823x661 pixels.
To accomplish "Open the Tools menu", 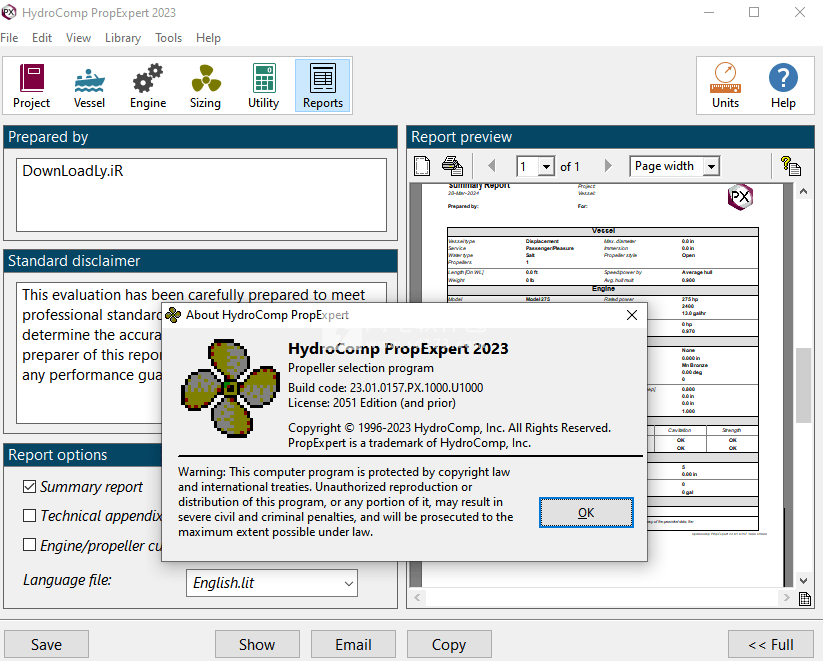I will (x=168, y=38).
